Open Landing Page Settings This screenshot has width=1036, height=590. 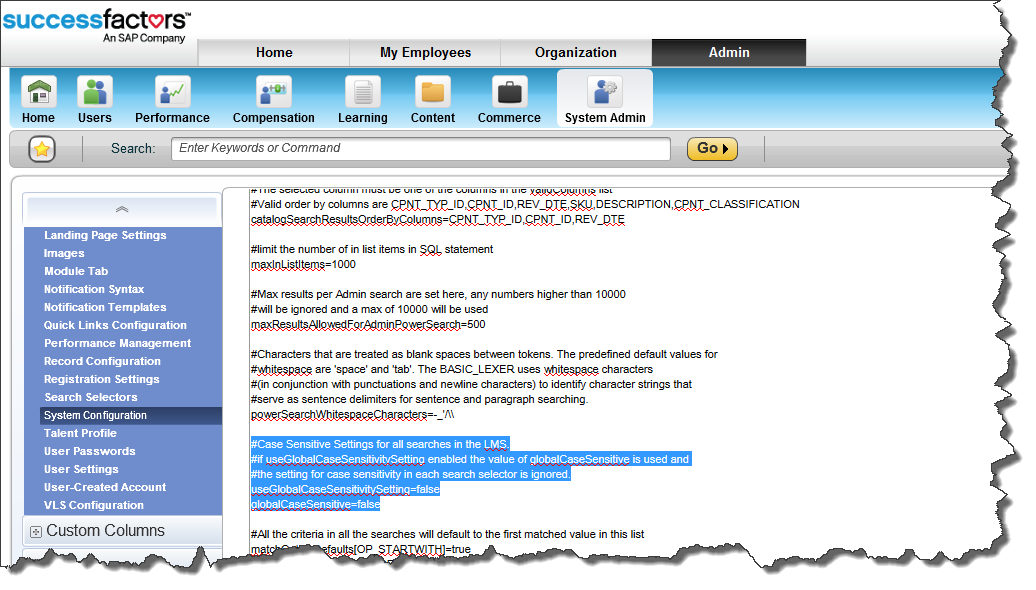pyautogui.click(x=105, y=235)
